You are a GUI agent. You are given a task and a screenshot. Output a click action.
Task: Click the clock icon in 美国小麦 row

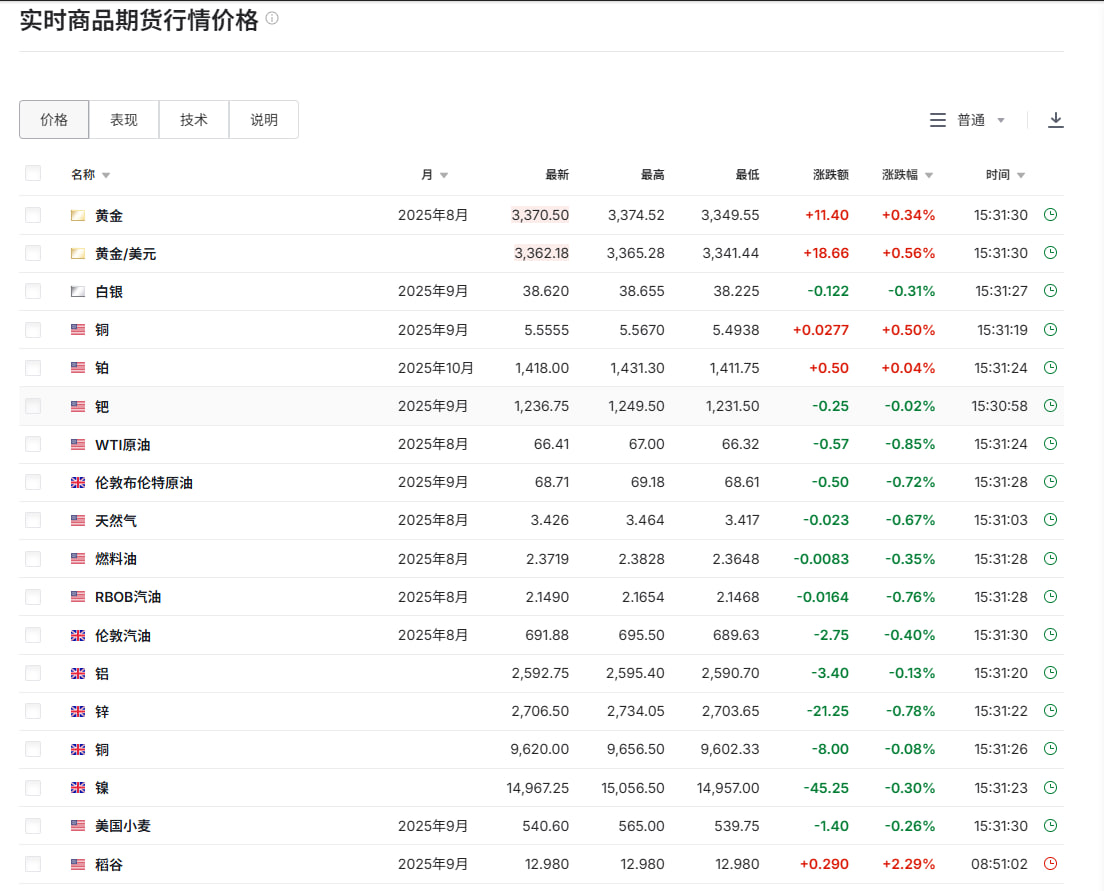(x=1050, y=825)
